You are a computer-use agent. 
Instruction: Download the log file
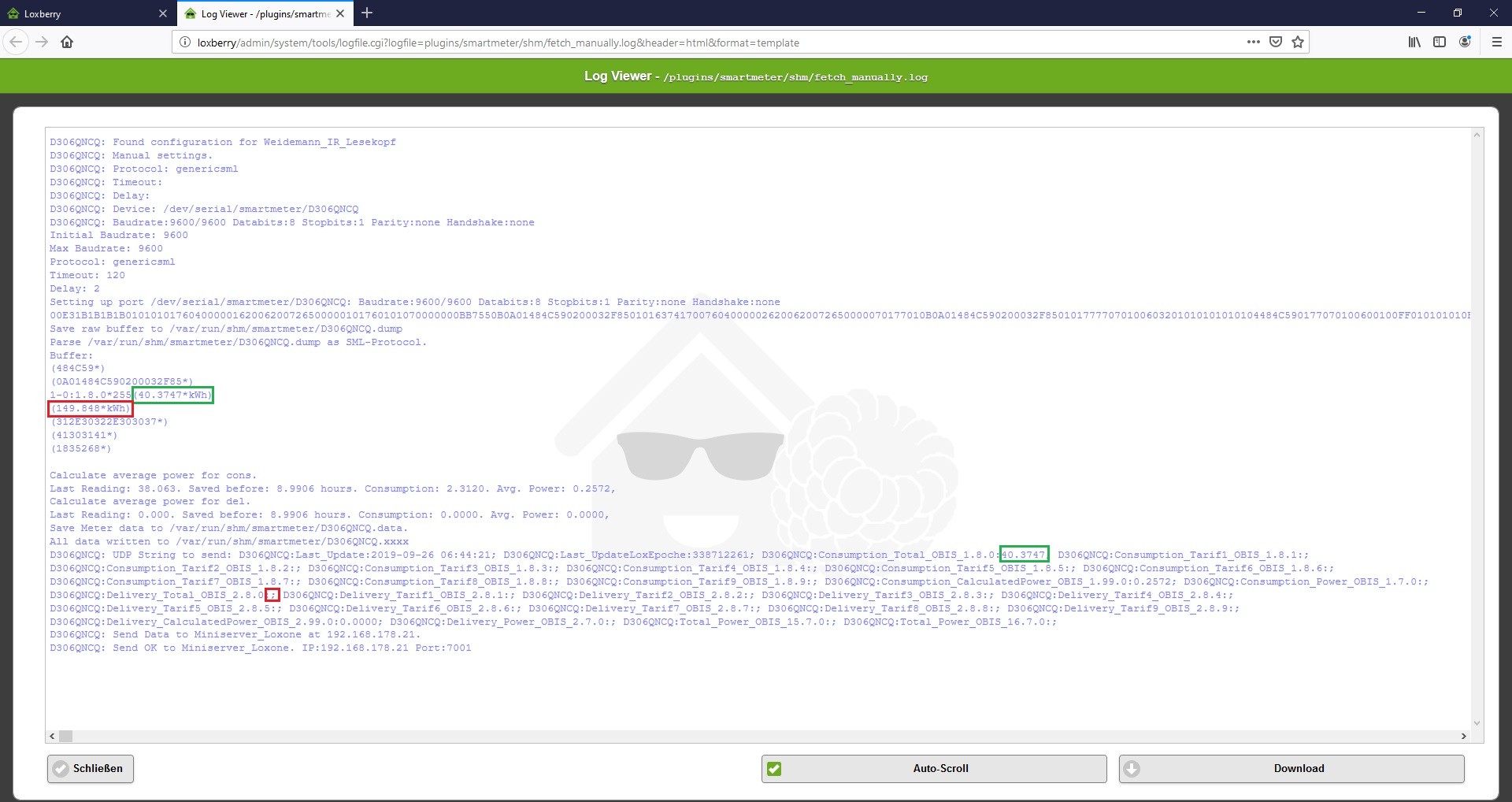point(1291,769)
